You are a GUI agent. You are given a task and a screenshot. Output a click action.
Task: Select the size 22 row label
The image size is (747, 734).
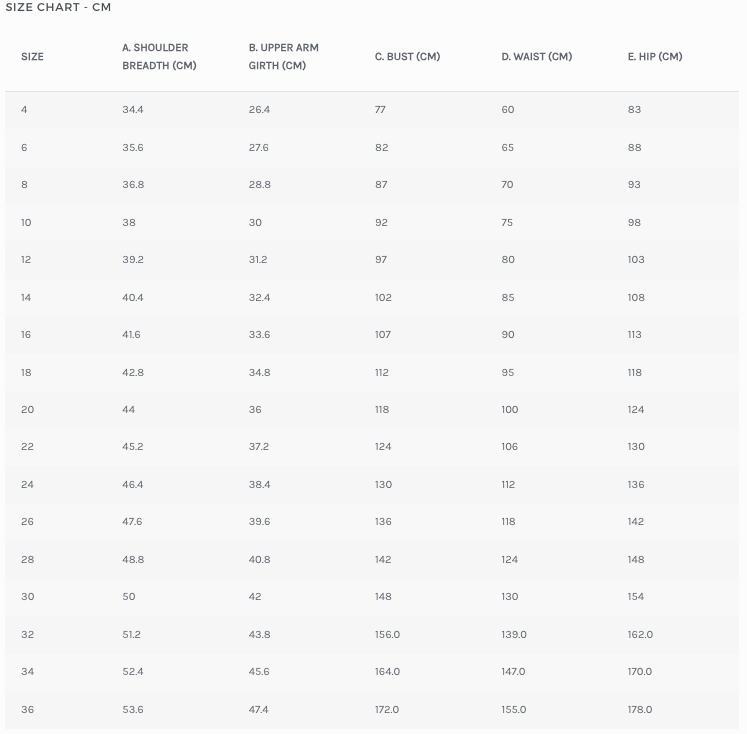[27, 447]
